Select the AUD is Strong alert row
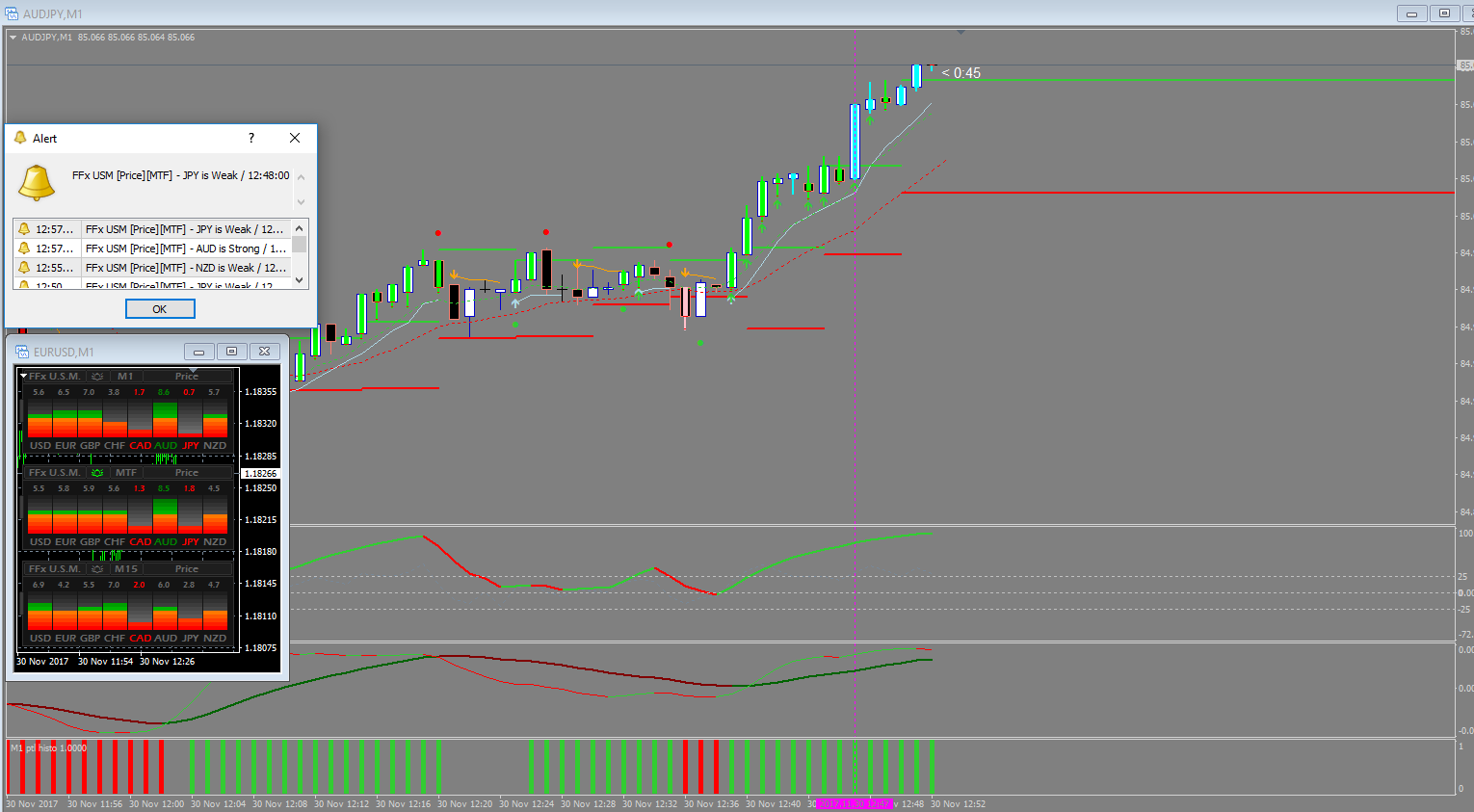1474x812 pixels. click(x=152, y=249)
